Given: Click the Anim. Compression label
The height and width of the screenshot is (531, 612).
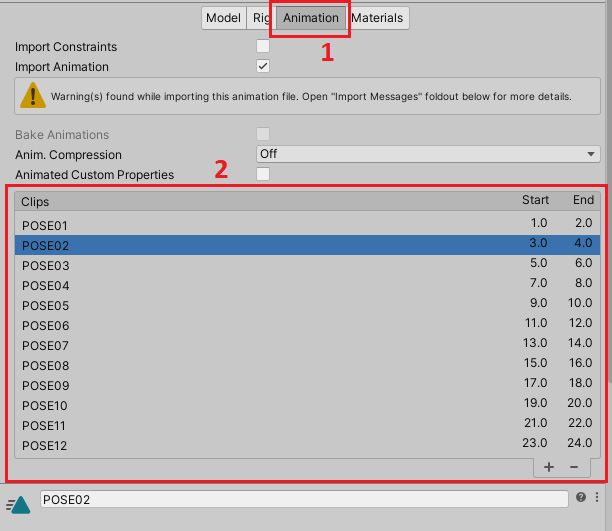Looking at the screenshot, I should pos(68,155).
